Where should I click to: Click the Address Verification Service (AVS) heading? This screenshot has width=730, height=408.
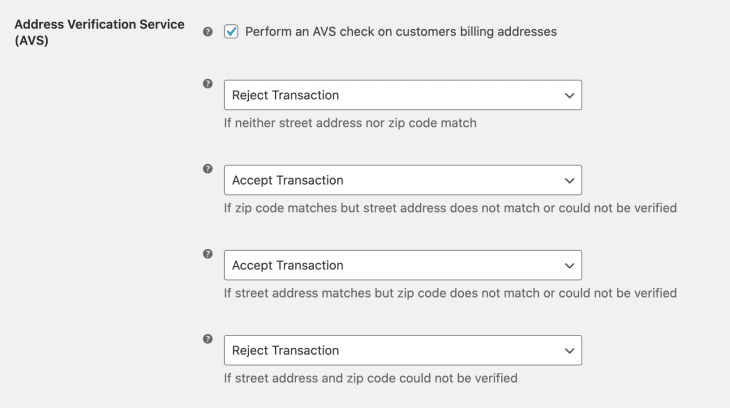click(x=99, y=32)
